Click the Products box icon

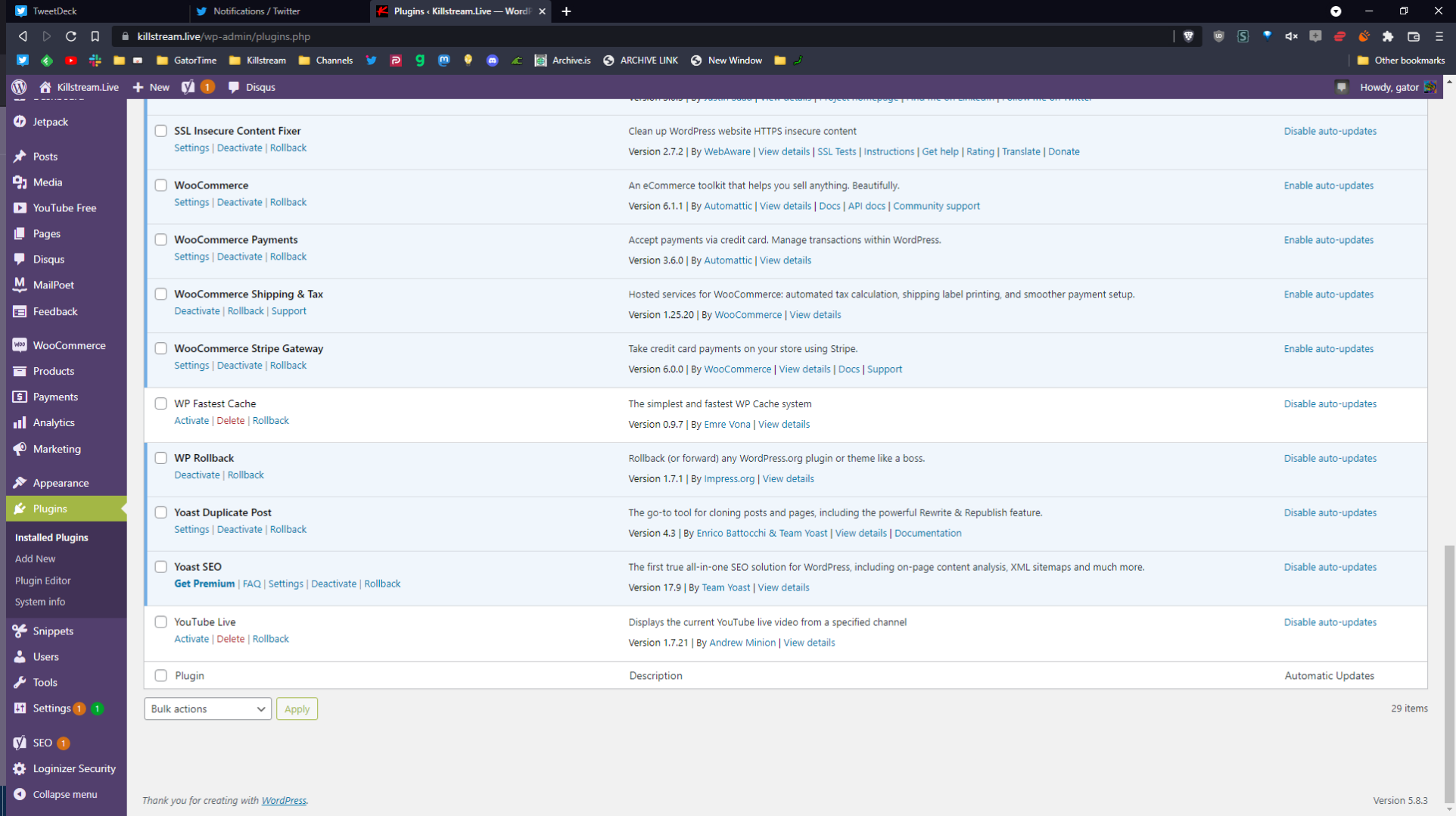click(20, 371)
